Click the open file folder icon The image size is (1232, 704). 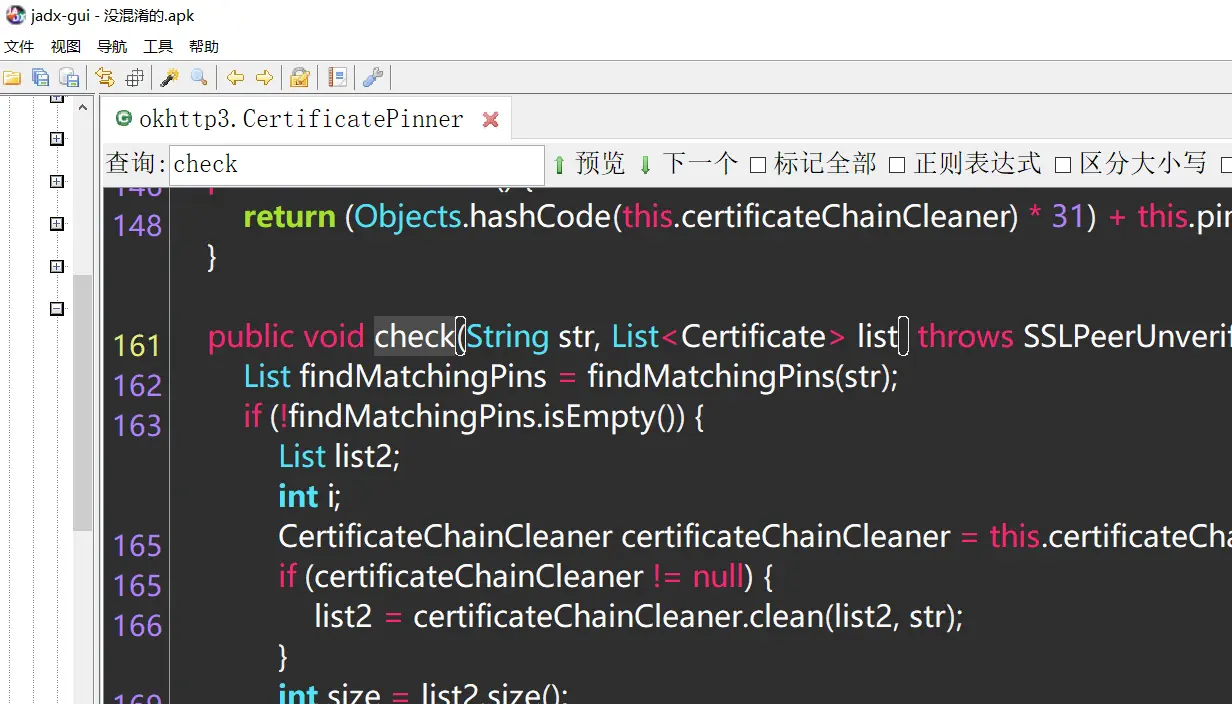[12, 77]
